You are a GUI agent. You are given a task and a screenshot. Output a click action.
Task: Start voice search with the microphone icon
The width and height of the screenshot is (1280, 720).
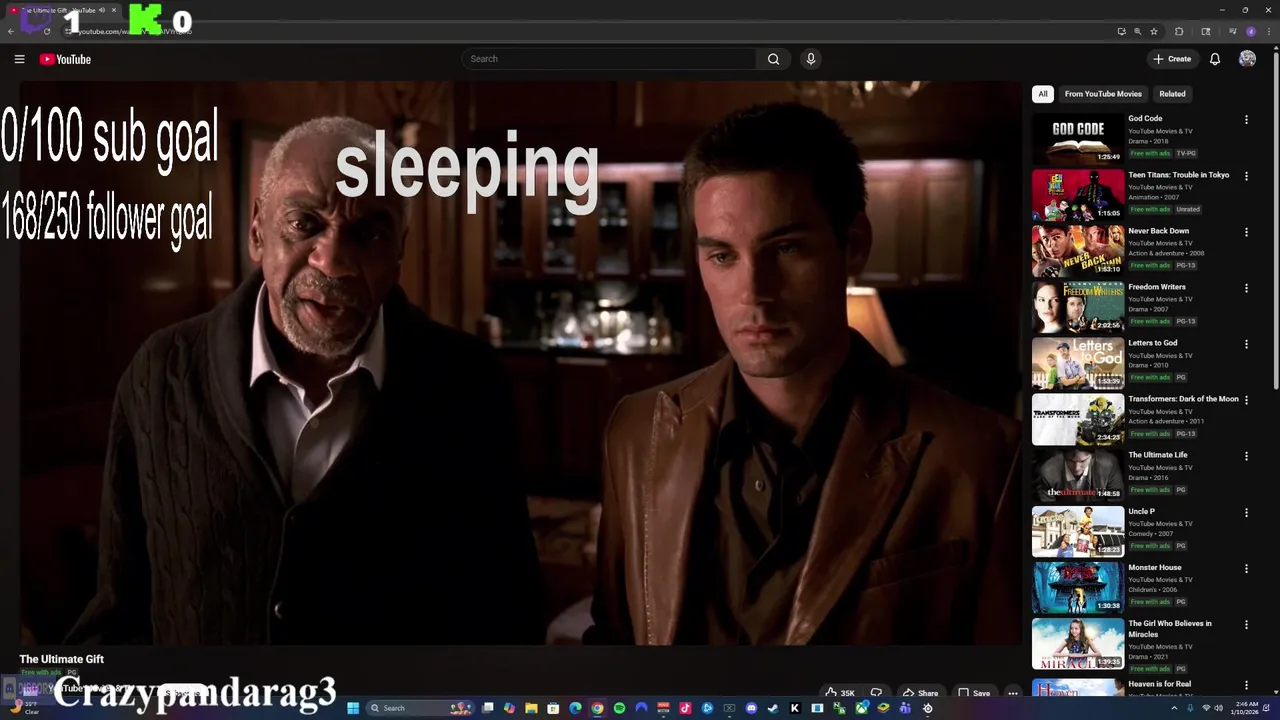coord(811,59)
